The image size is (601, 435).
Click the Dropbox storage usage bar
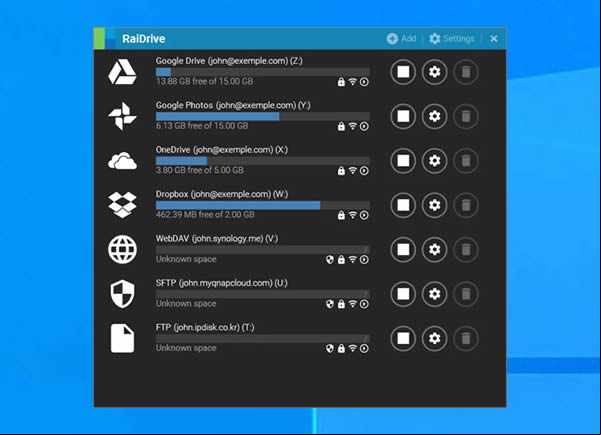pyautogui.click(x=263, y=205)
